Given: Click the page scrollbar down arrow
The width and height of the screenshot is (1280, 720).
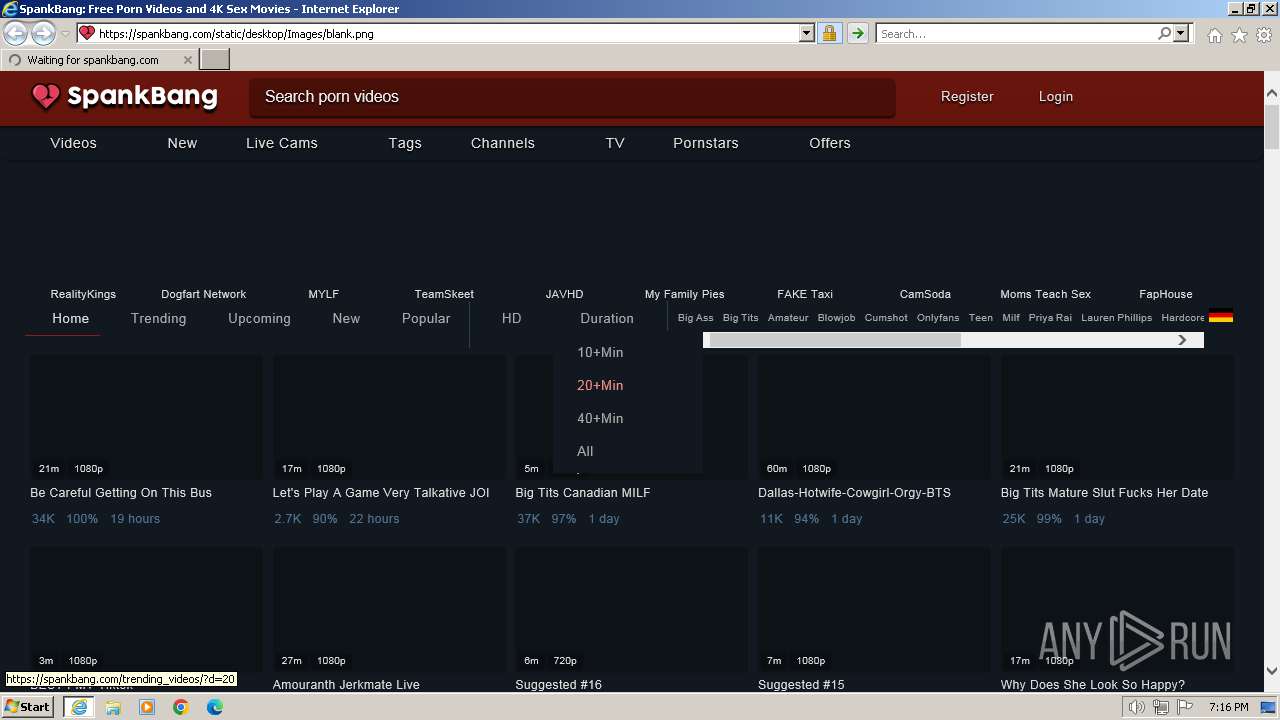Looking at the screenshot, I should click(x=1272, y=671).
